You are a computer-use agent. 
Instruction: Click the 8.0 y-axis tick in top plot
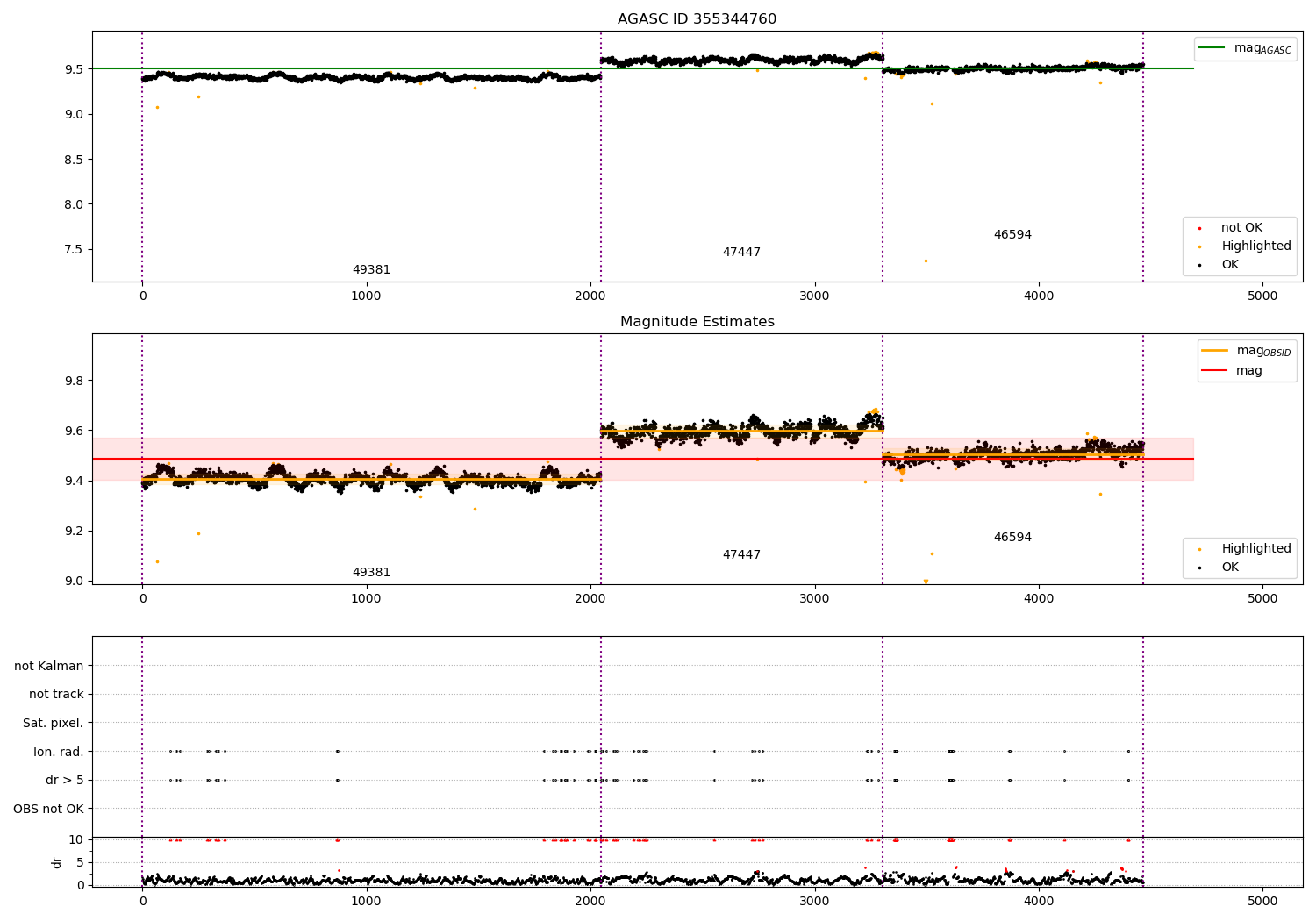coord(73,204)
